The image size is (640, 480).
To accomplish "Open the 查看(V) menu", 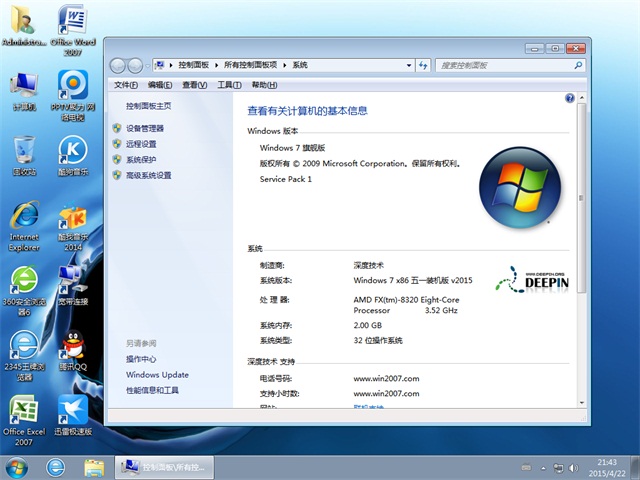I will [195, 85].
